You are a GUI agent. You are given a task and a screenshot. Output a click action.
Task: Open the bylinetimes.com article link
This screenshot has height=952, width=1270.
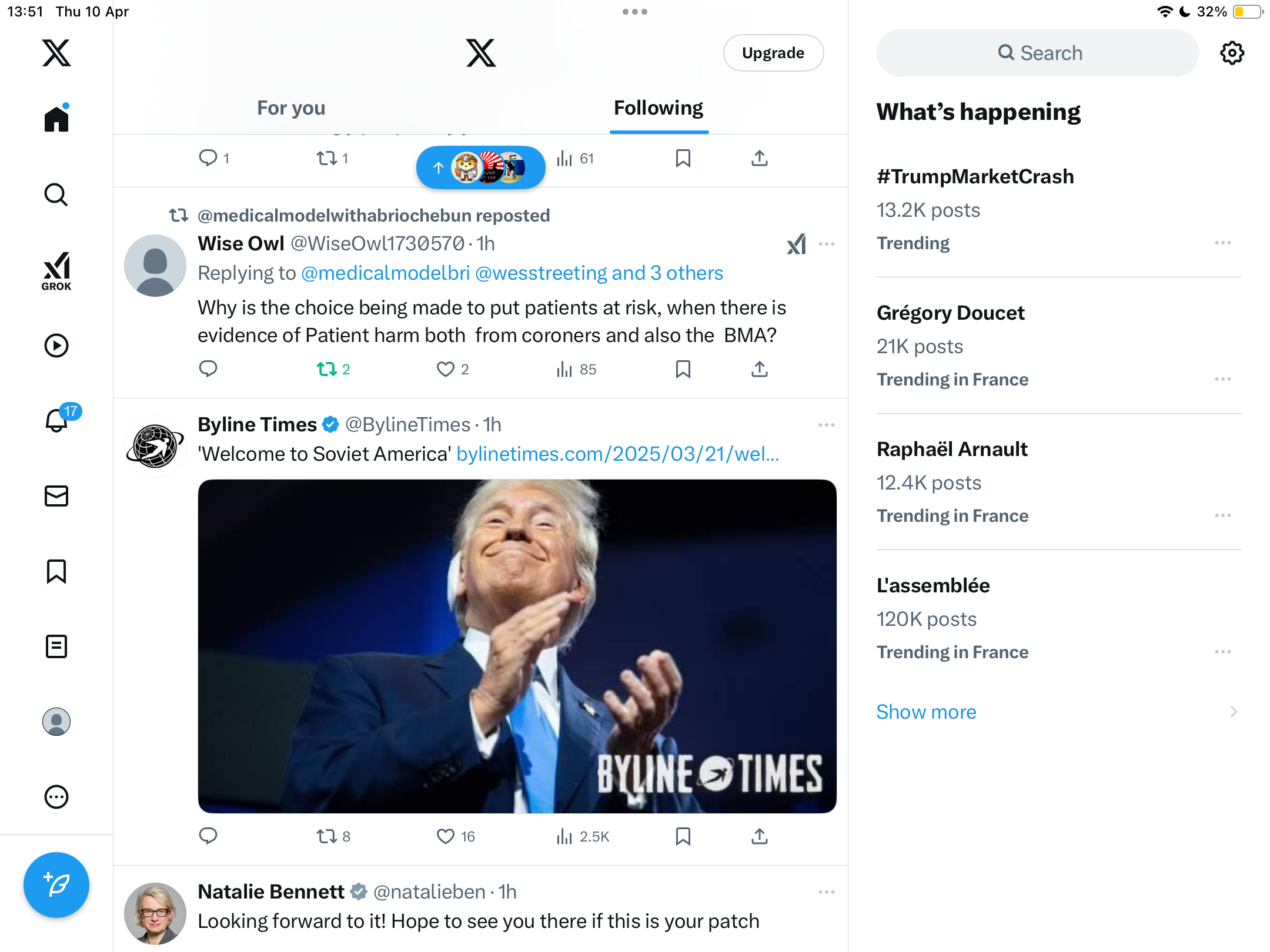pyautogui.click(x=618, y=454)
